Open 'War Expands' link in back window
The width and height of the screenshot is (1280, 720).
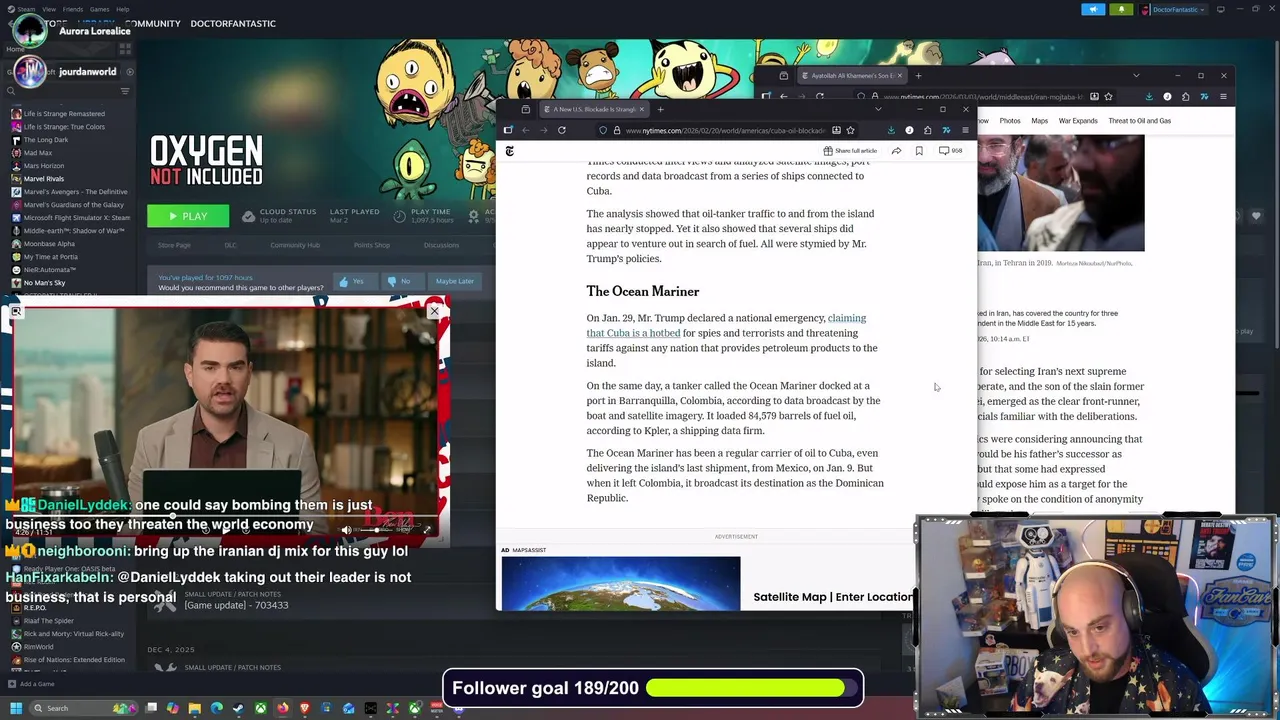1078,121
